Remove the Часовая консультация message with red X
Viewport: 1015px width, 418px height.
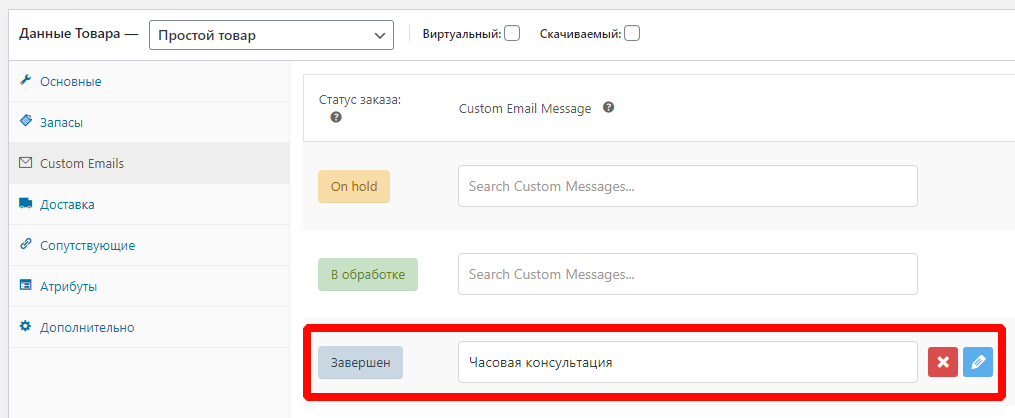[x=942, y=362]
